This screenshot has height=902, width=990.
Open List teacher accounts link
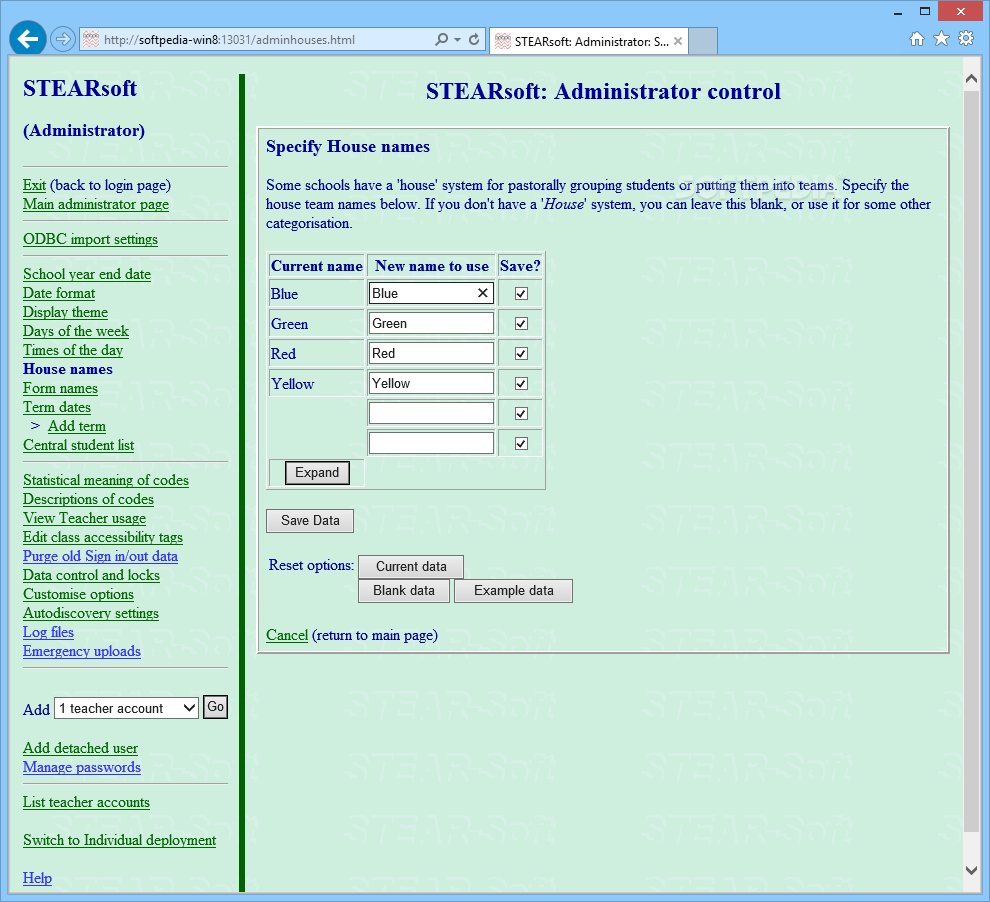click(86, 802)
